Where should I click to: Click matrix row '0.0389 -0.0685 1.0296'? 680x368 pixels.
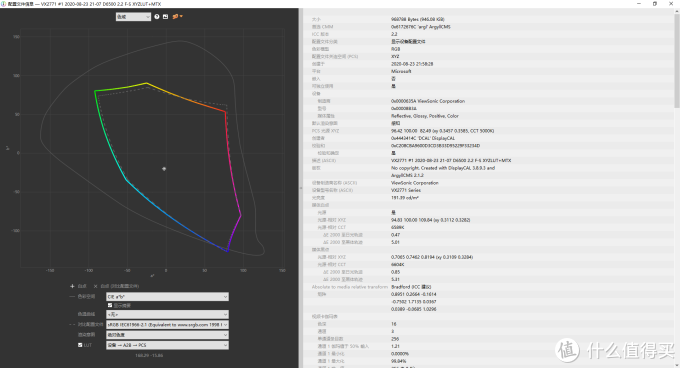tap(414, 309)
